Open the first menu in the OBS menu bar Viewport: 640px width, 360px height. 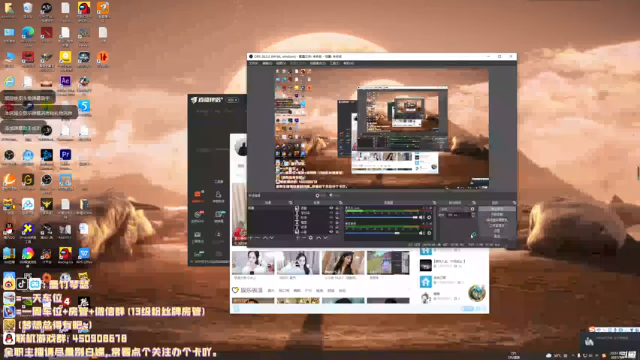pyautogui.click(x=253, y=63)
